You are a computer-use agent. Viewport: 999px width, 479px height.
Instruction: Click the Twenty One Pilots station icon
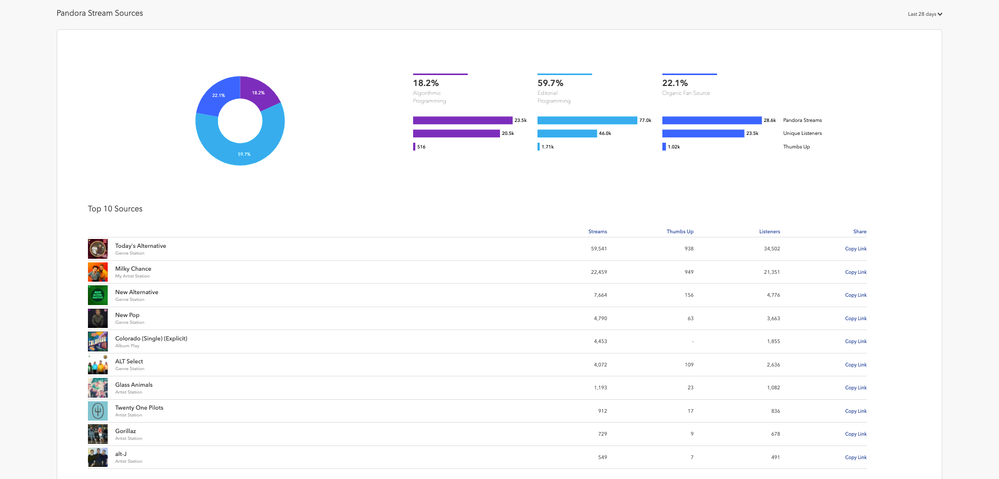[x=97, y=411]
